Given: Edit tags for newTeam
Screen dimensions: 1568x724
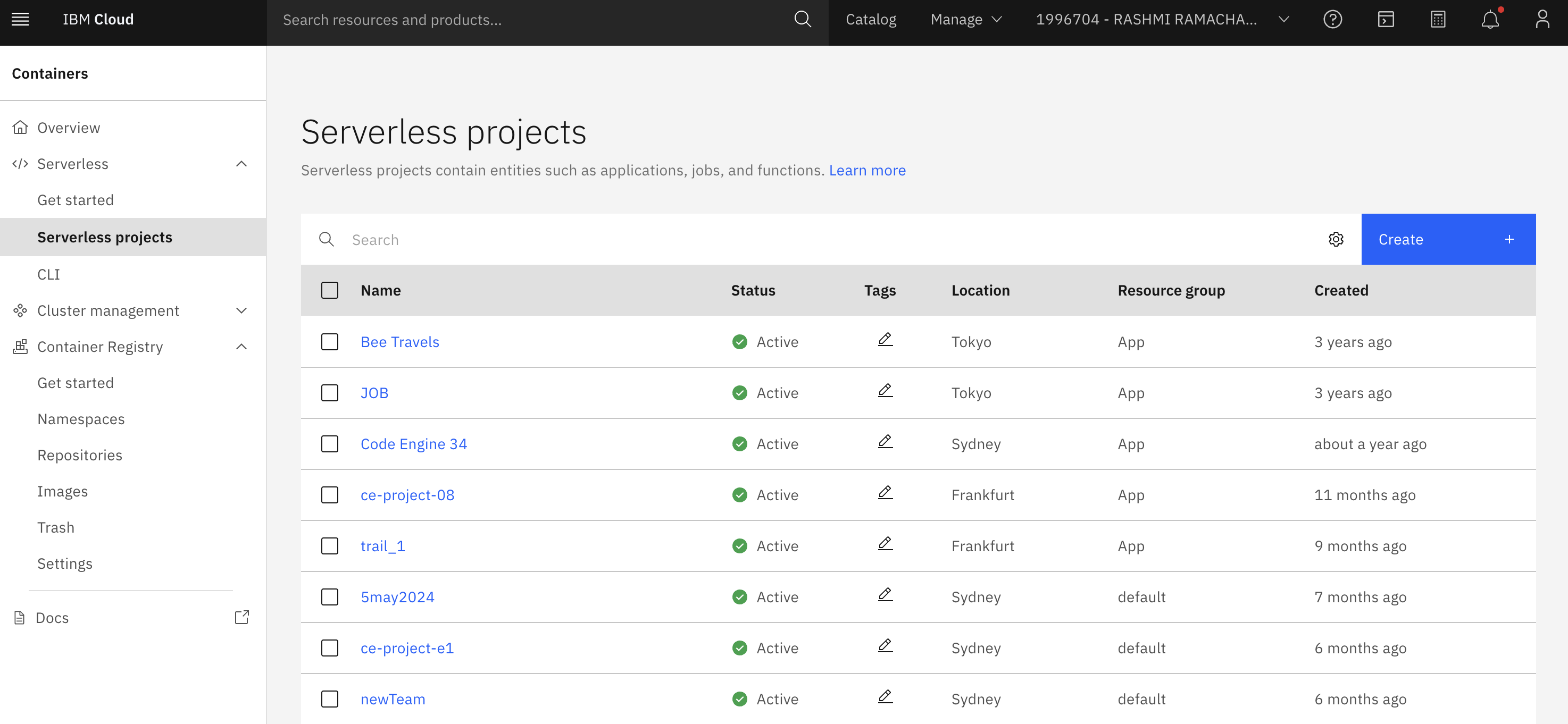Looking at the screenshot, I should (885, 697).
